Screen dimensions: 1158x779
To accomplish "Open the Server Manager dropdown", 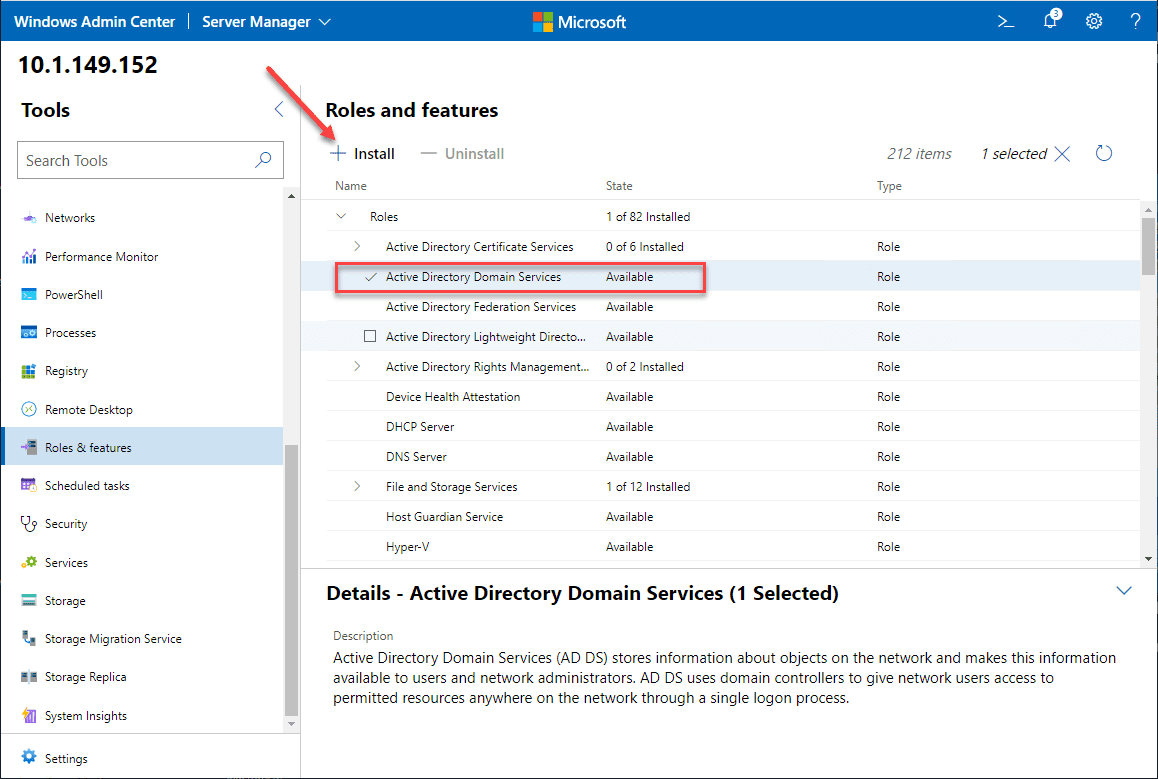I will point(266,21).
